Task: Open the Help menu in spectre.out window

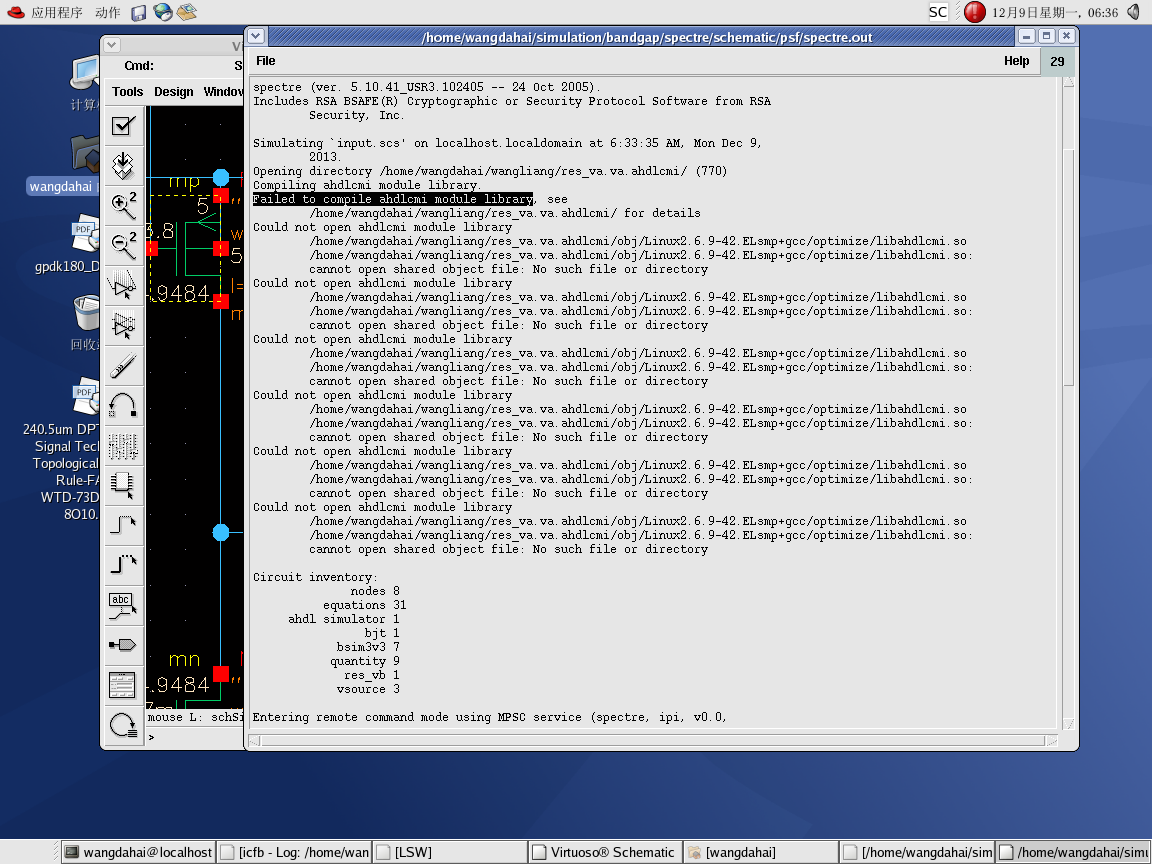Action: (x=1017, y=61)
